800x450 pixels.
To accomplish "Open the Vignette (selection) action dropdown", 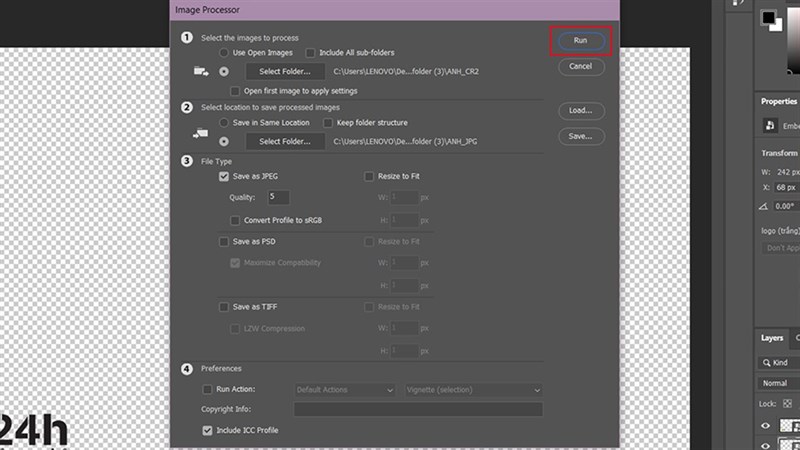I will point(473,390).
